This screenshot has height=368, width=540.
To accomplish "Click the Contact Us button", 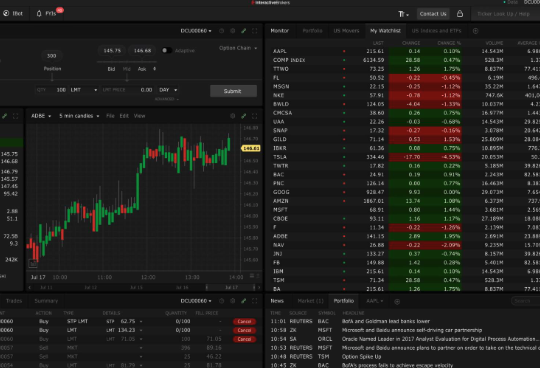I will click(433, 14).
